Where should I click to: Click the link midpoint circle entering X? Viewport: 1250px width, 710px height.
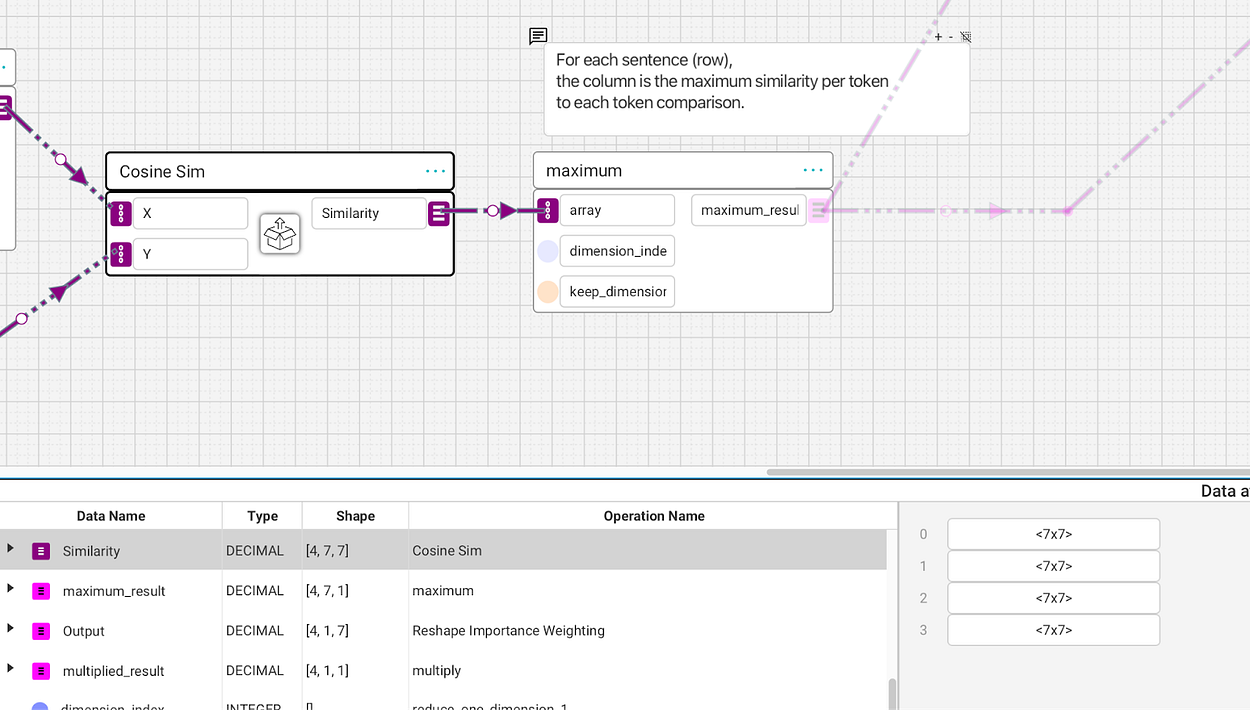click(x=60, y=159)
